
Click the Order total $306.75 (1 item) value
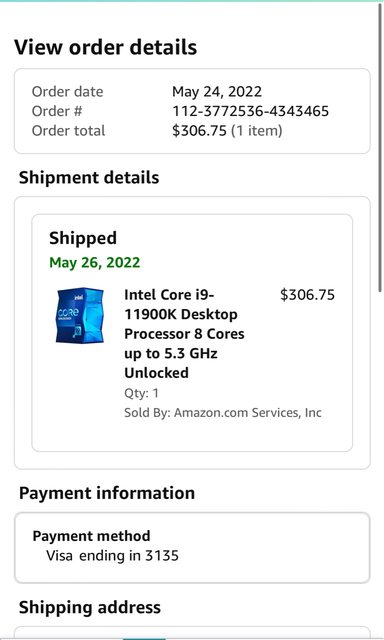pyautogui.click(x=227, y=131)
